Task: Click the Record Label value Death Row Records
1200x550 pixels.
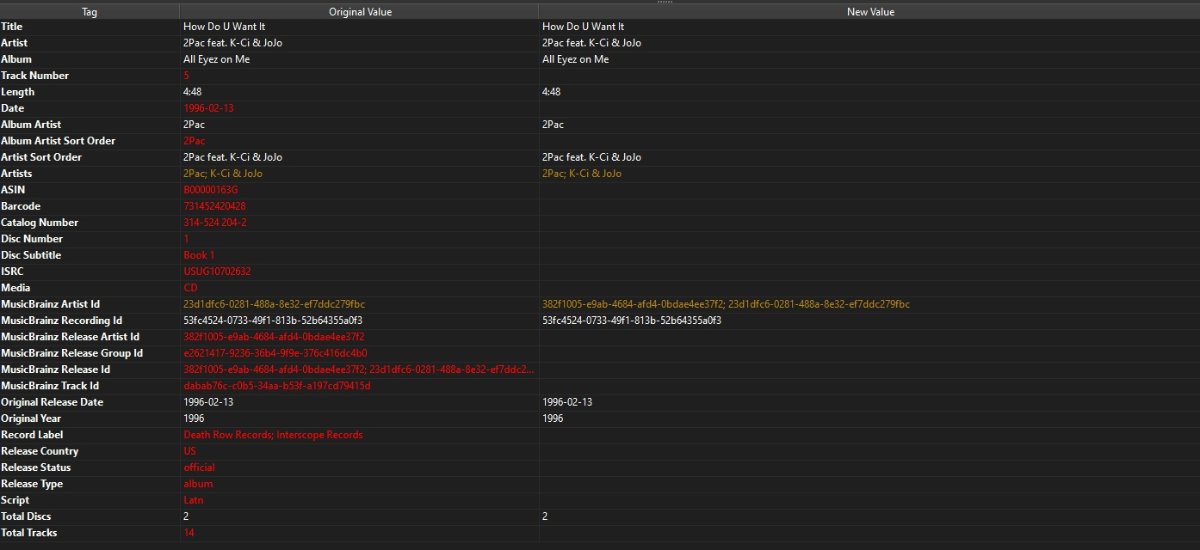Action: point(273,434)
